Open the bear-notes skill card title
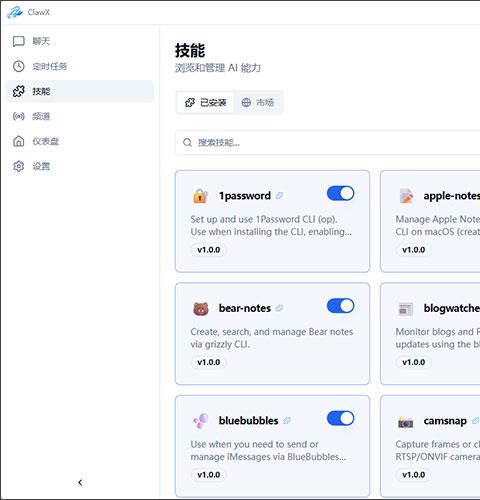This screenshot has width=480, height=500. [245, 308]
